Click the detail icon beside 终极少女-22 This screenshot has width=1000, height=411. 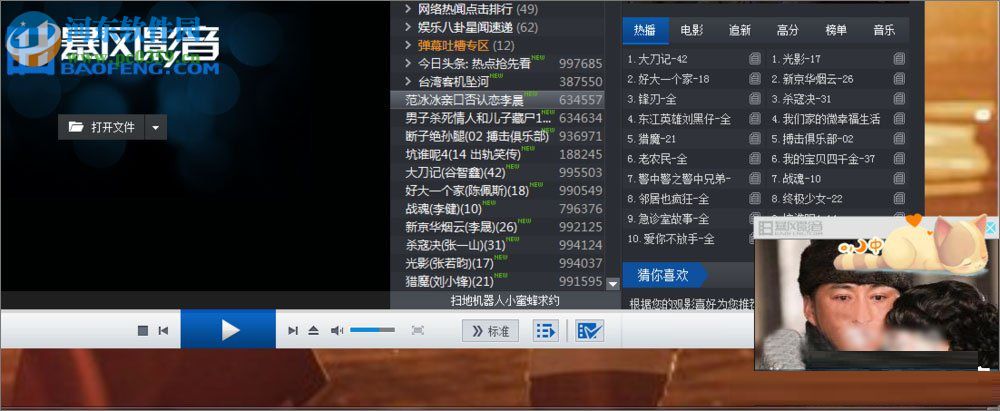[899, 198]
